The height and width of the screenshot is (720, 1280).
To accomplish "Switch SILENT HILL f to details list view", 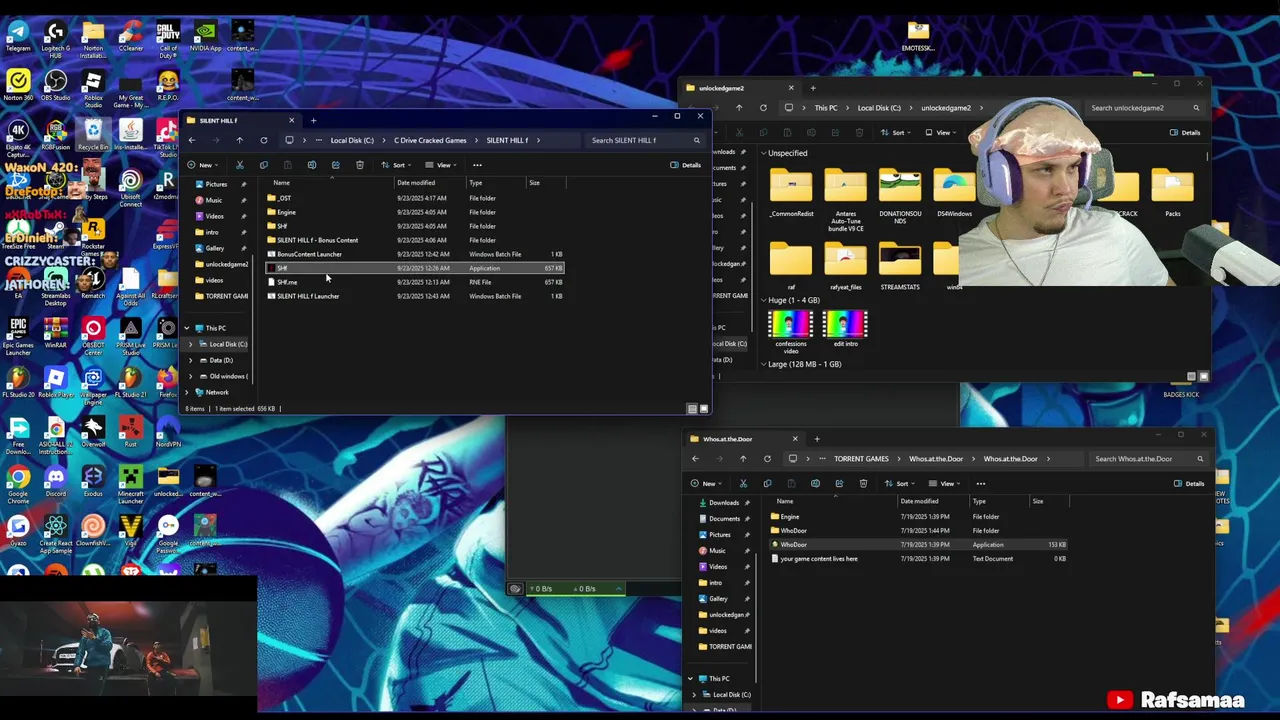I will click(691, 409).
